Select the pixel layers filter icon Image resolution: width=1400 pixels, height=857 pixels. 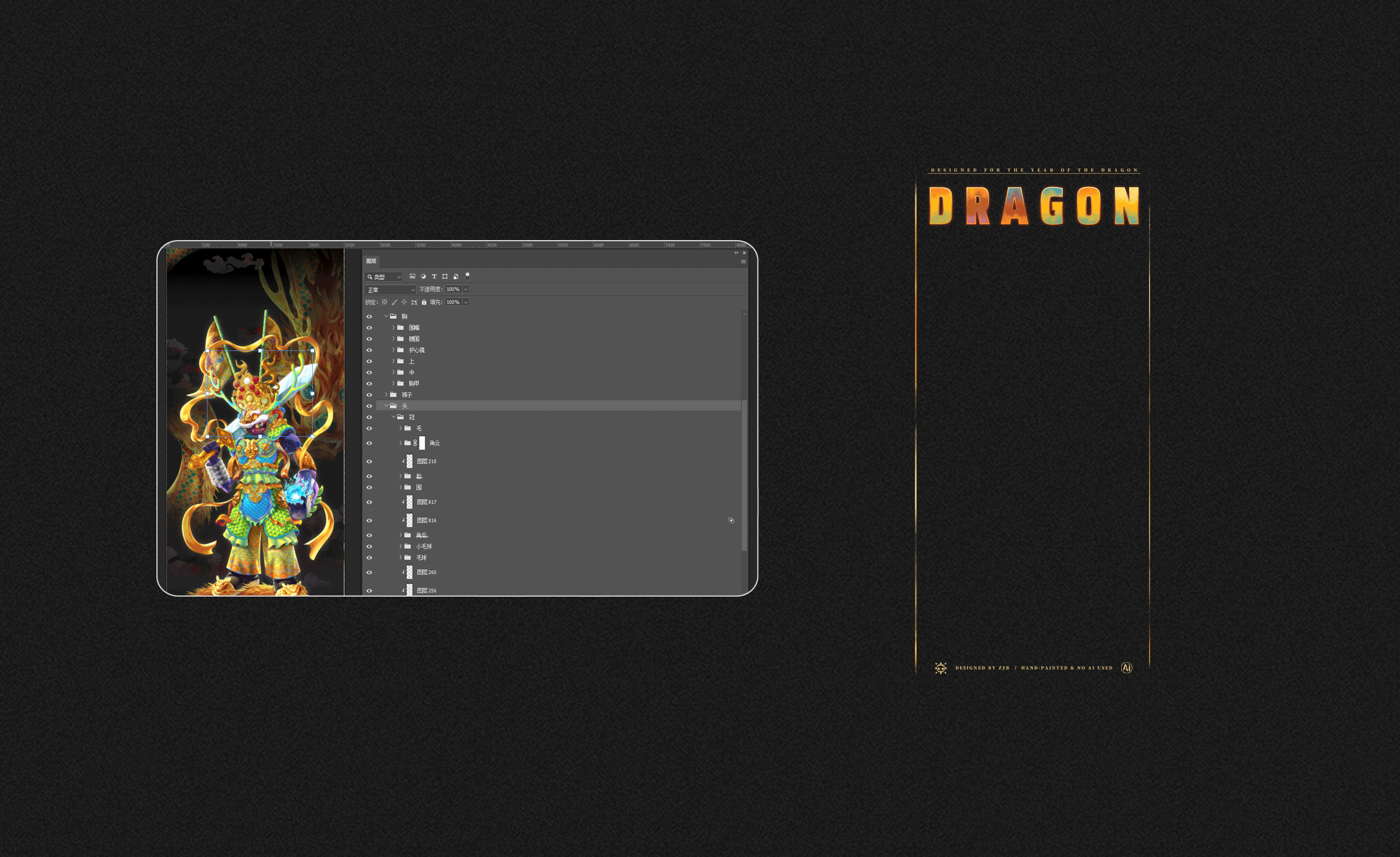click(413, 277)
